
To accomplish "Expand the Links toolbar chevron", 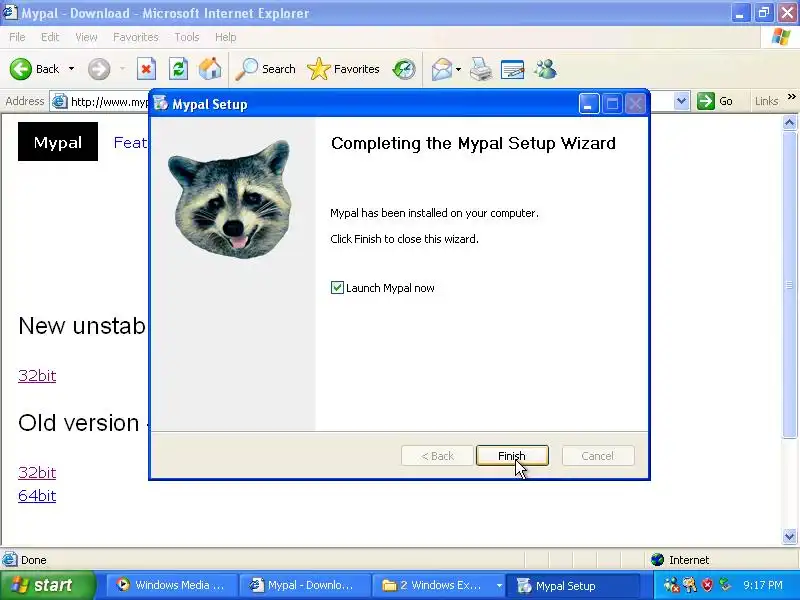I will (x=791, y=97).
